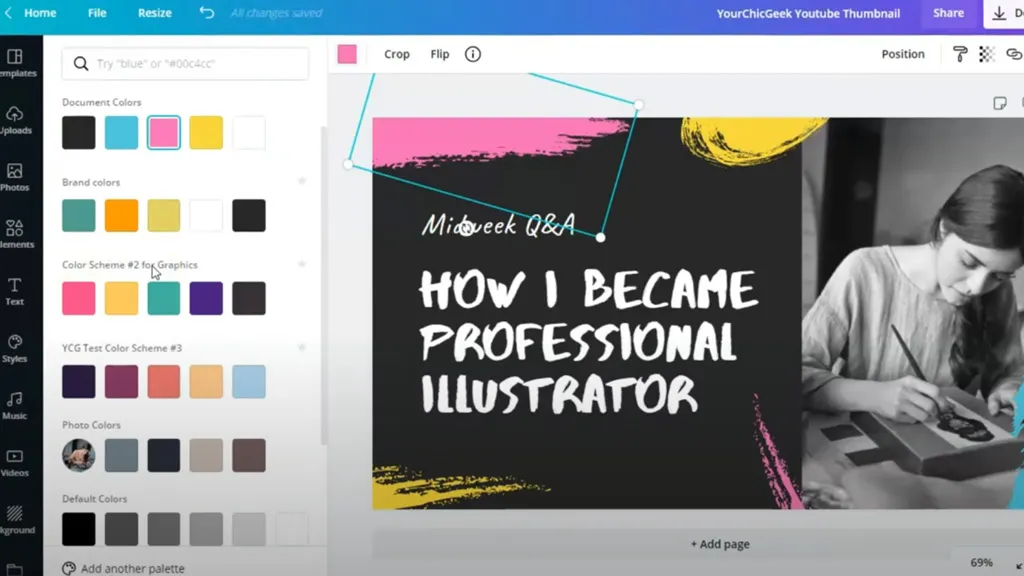Click the link chain icon
1024x576 pixels.
coord(1014,54)
